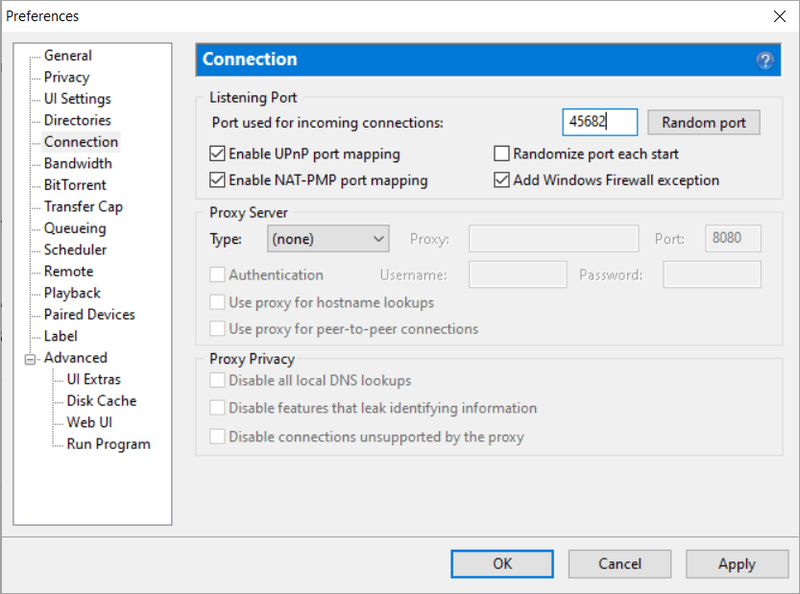The image size is (800, 594).
Task: Open the Privacy preferences page
Action: (x=67, y=77)
